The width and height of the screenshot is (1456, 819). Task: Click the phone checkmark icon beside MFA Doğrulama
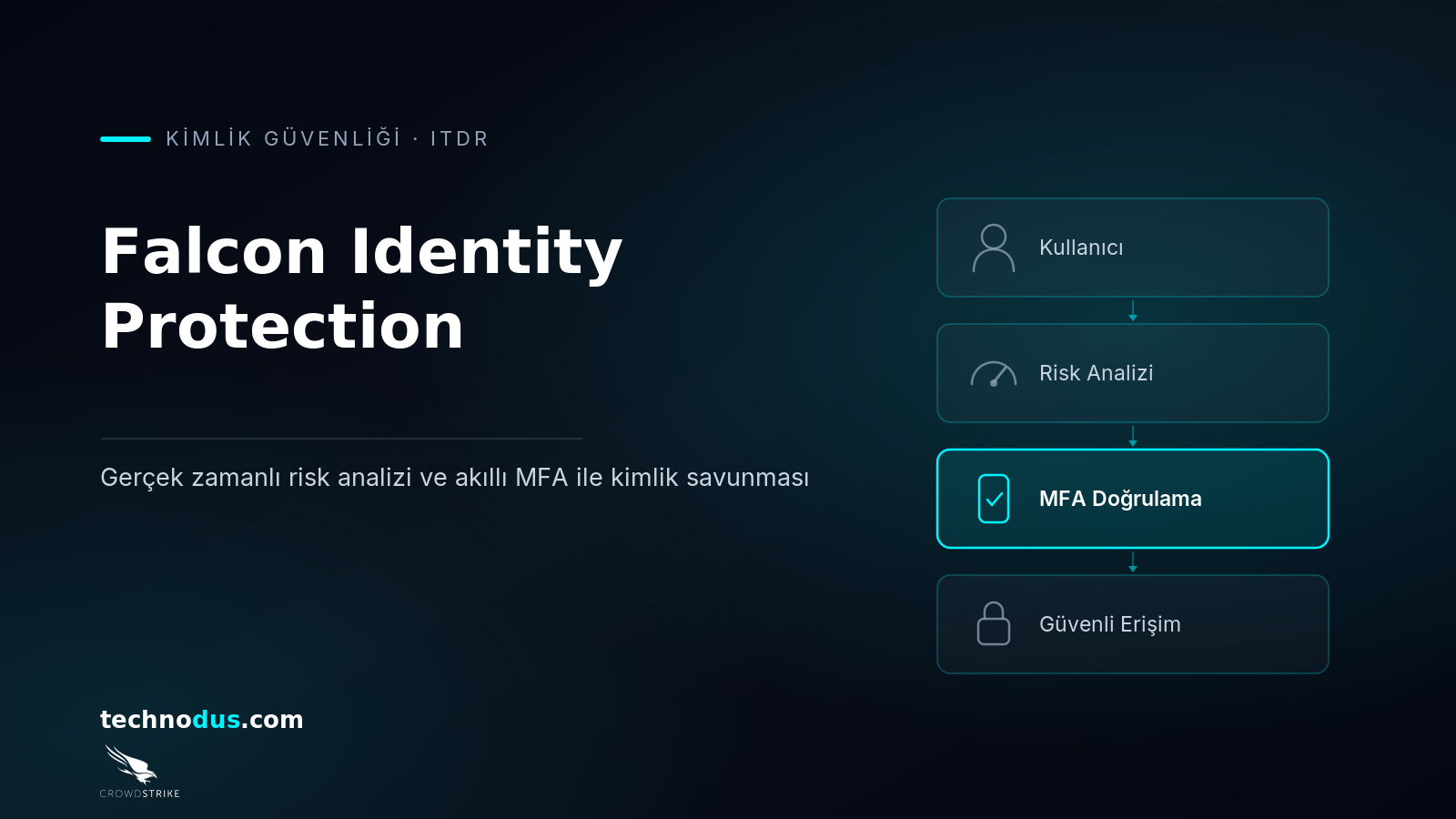tap(993, 499)
